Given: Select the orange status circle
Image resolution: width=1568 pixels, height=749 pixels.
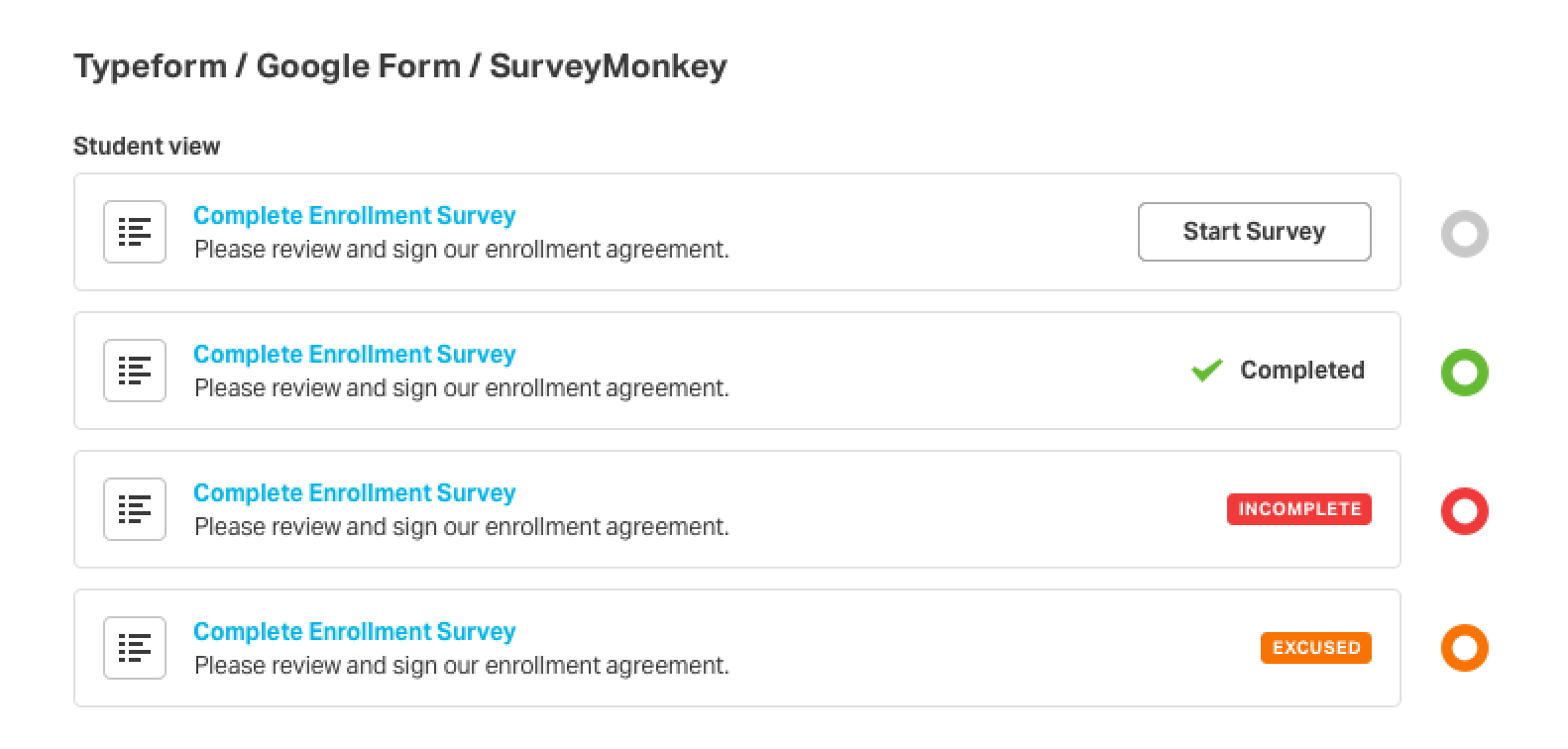Looking at the screenshot, I should tap(1464, 649).
